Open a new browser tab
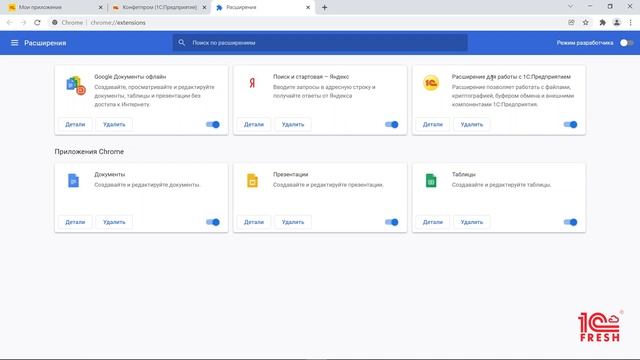This screenshot has height=360, width=640. [x=324, y=7]
